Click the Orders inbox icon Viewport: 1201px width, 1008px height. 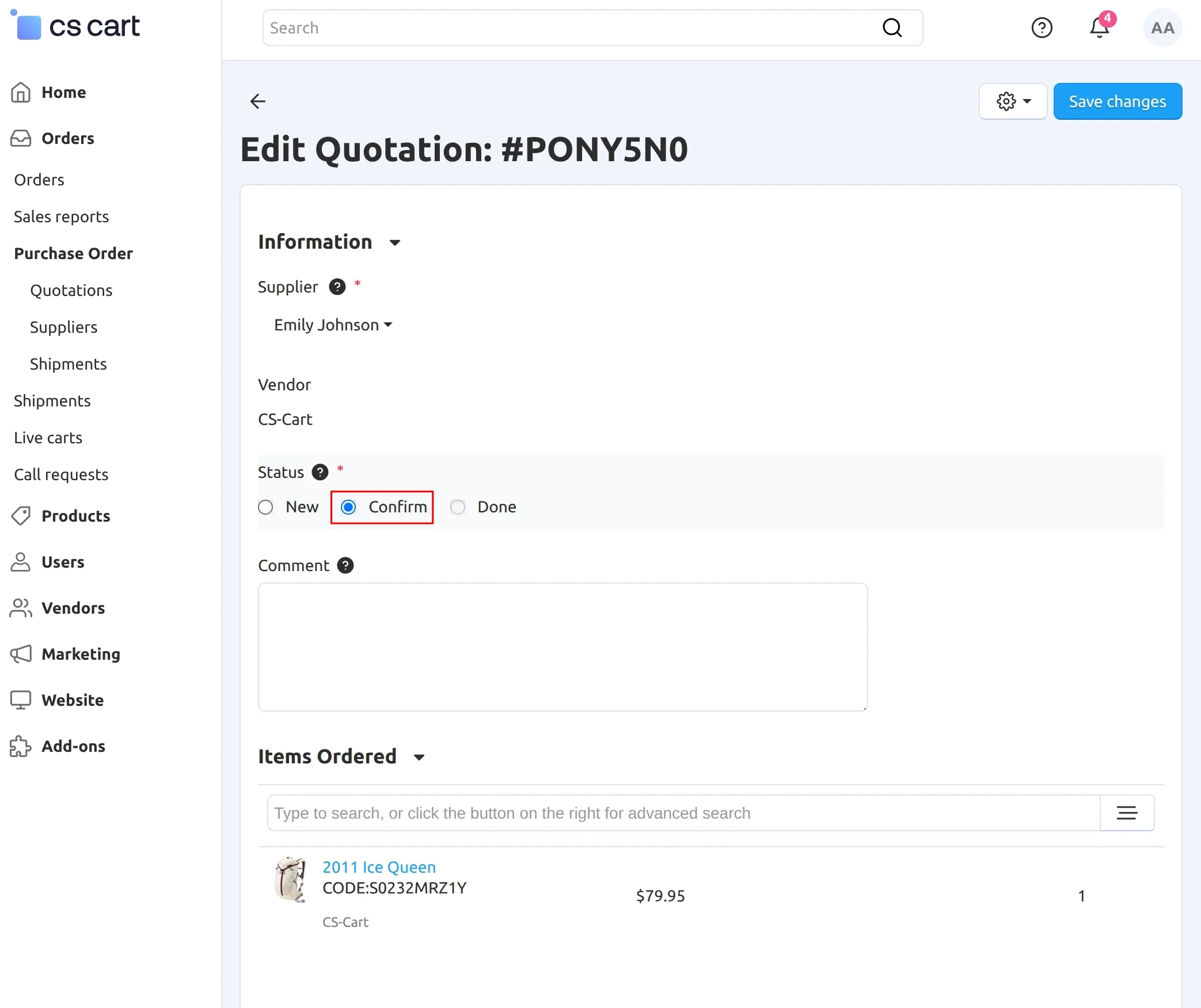click(x=21, y=138)
